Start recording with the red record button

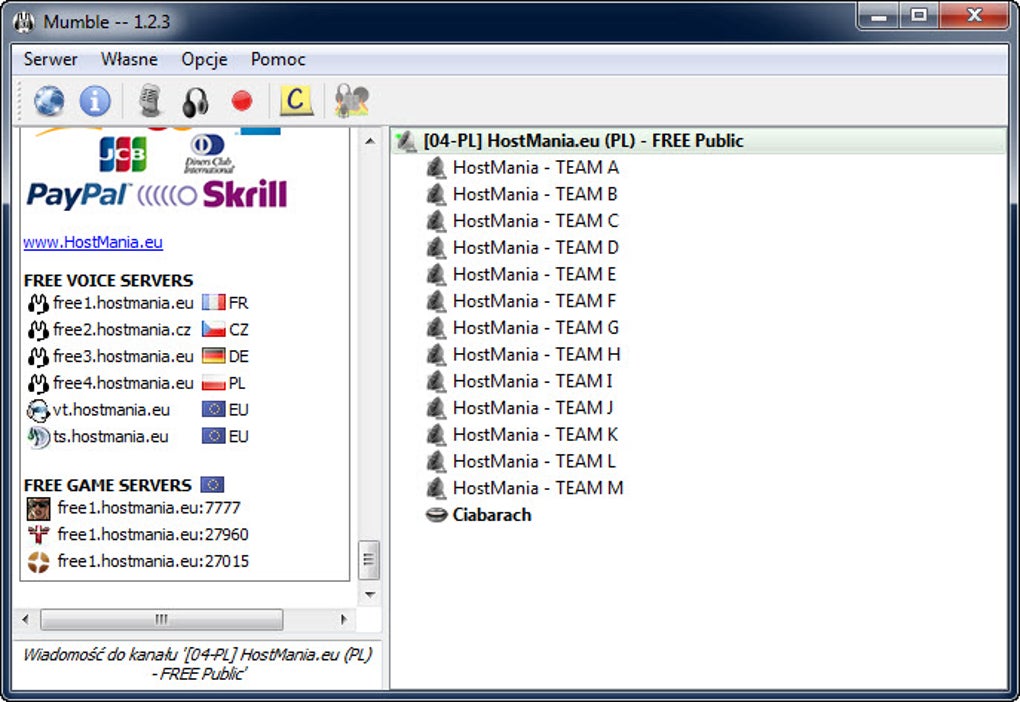point(241,101)
